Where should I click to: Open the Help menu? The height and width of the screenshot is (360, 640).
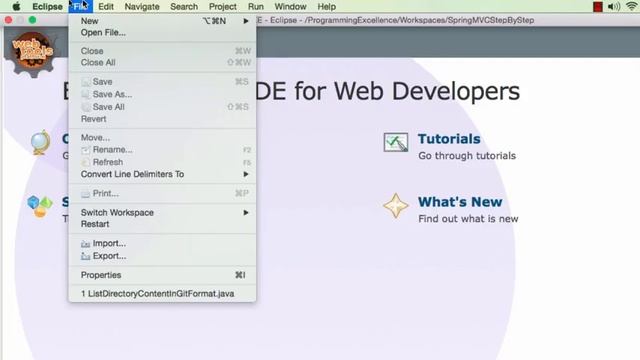point(327,7)
